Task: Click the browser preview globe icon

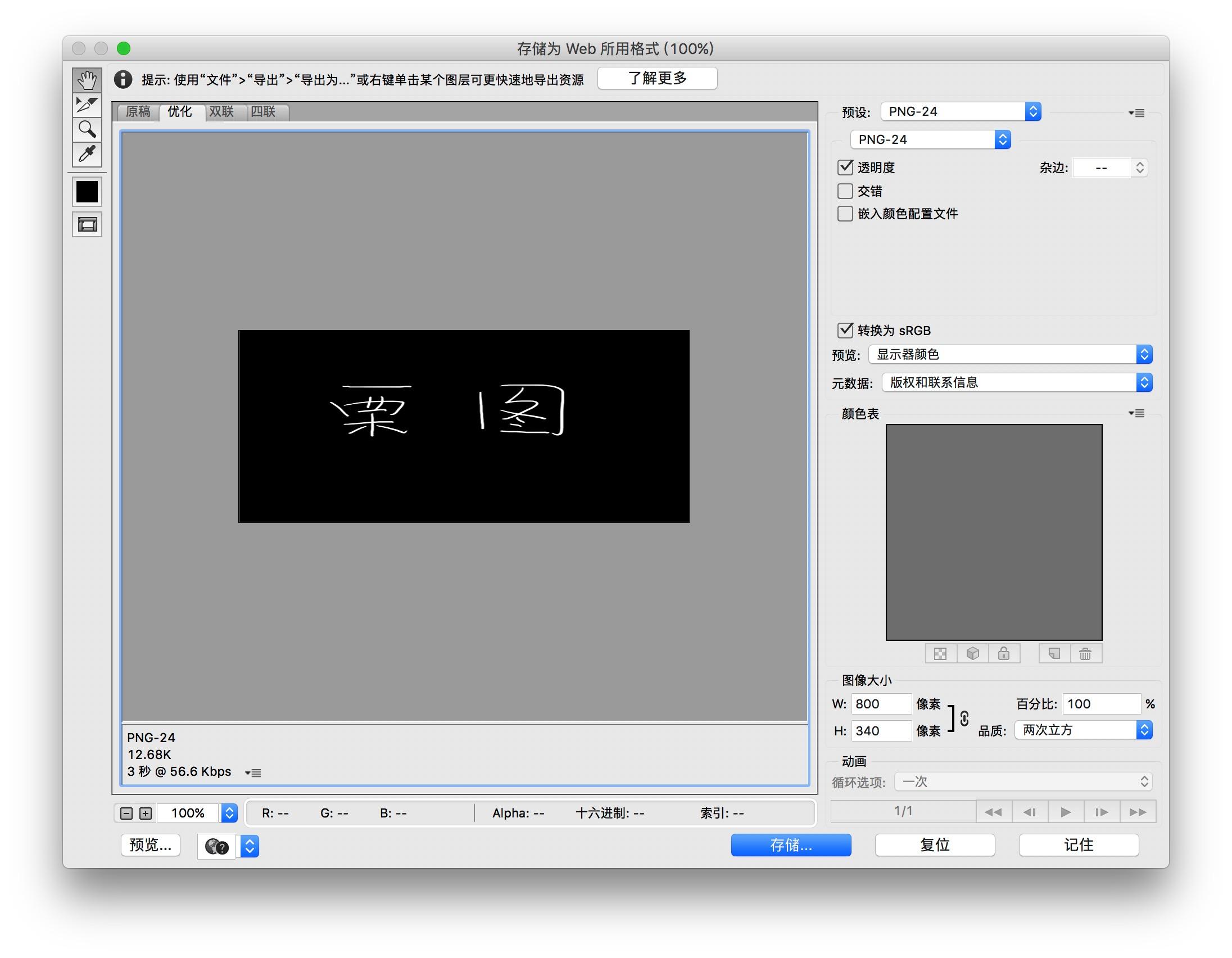Action: point(216,846)
